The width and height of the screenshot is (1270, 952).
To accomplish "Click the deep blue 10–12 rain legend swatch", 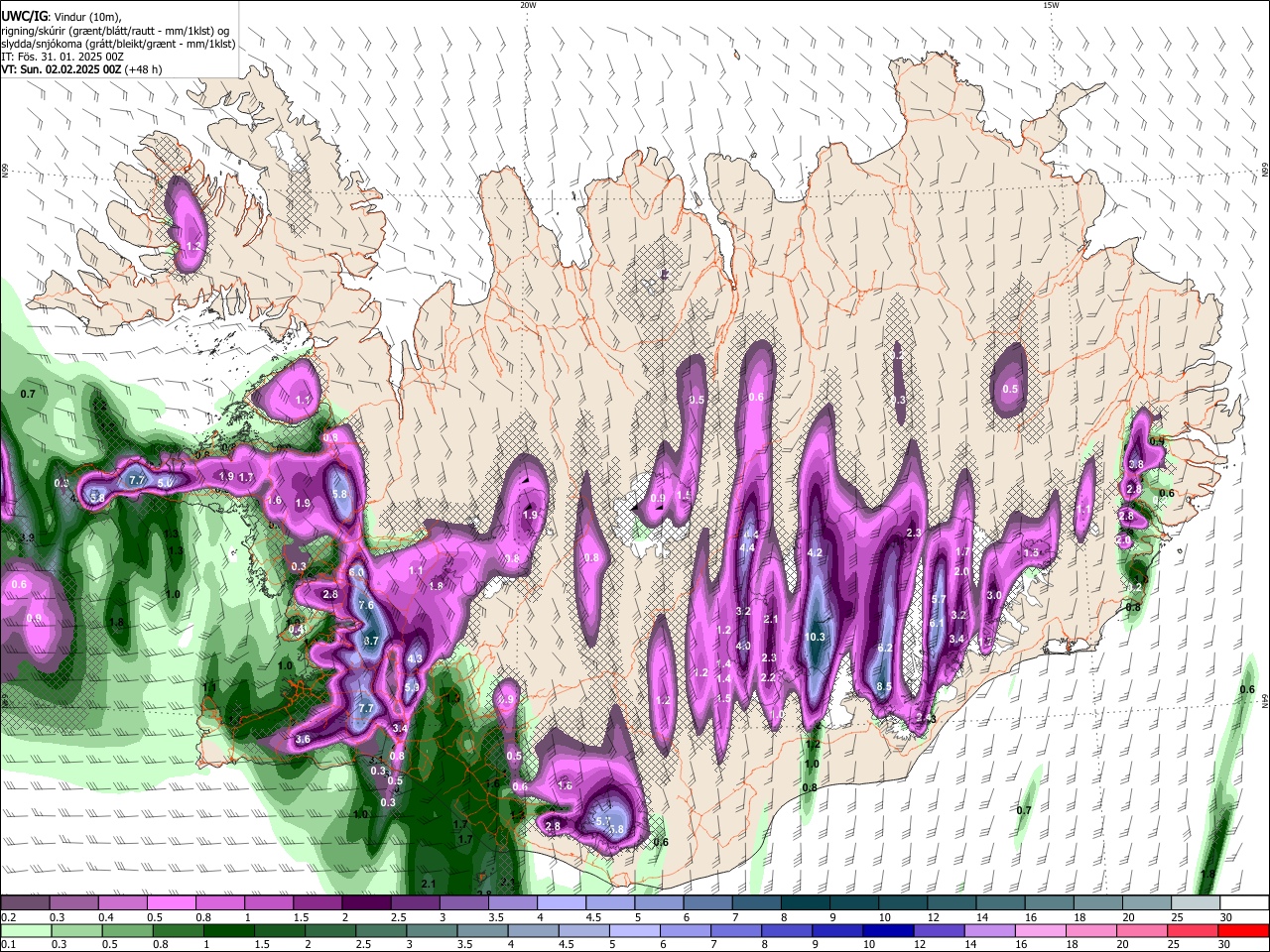I will [x=889, y=930].
